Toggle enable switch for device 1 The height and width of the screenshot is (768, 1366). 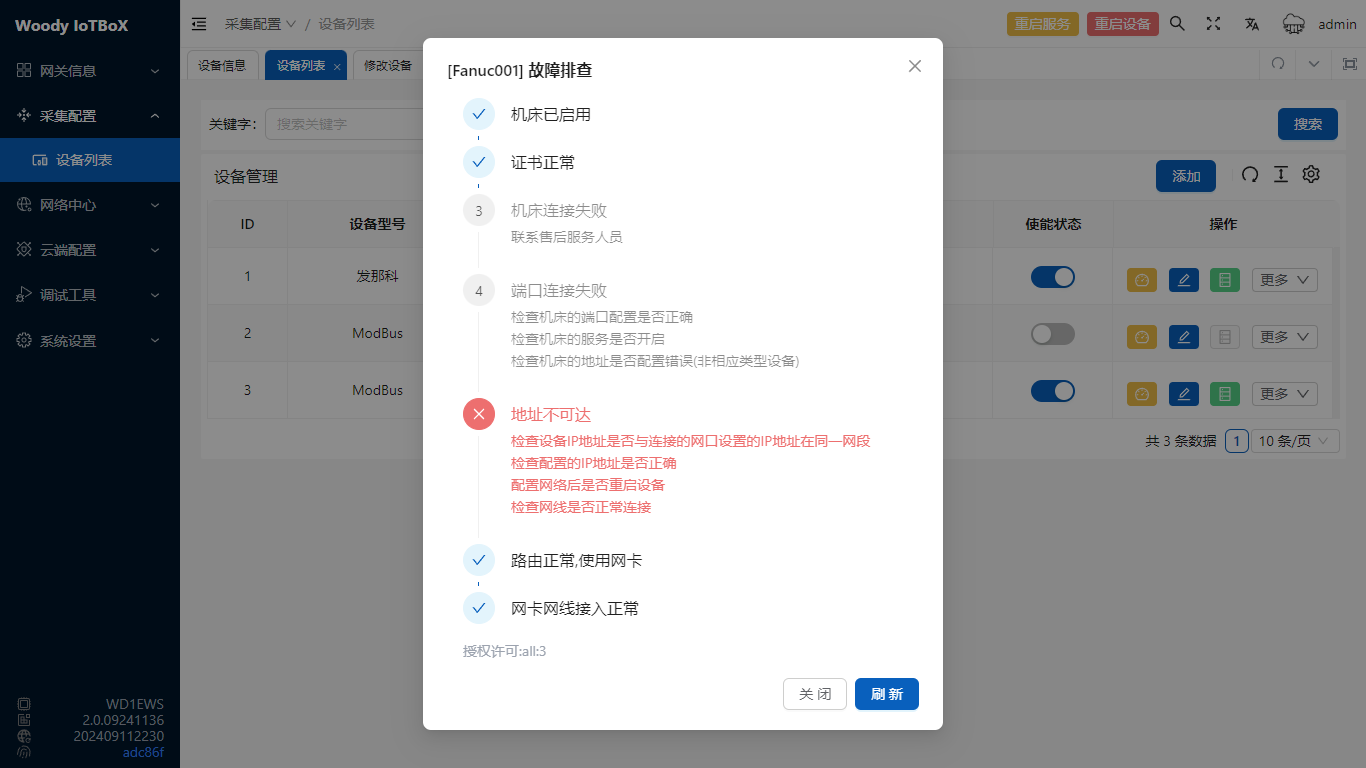tap(1052, 277)
